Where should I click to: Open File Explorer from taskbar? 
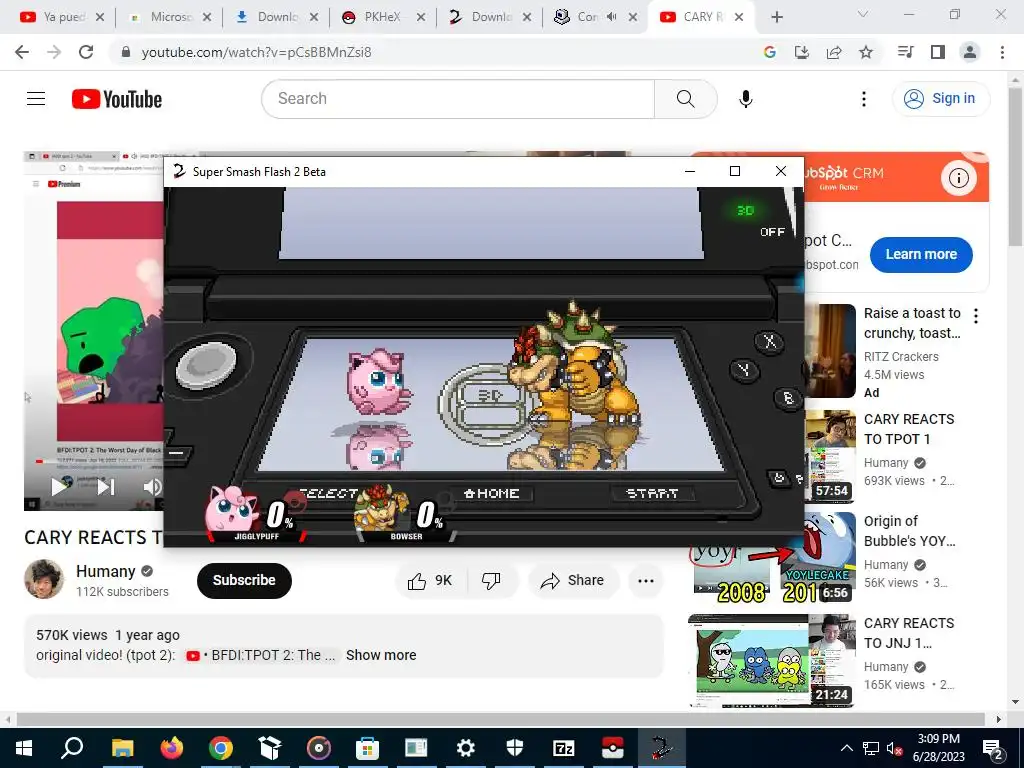[x=122, y=748]
